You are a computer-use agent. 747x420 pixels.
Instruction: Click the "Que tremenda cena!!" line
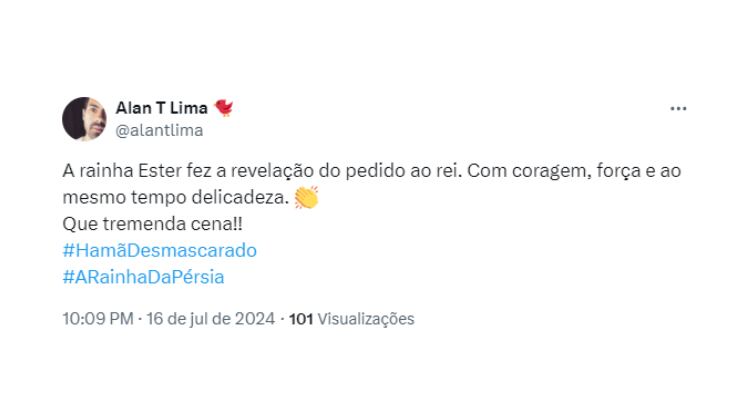(x=152, y=224)
